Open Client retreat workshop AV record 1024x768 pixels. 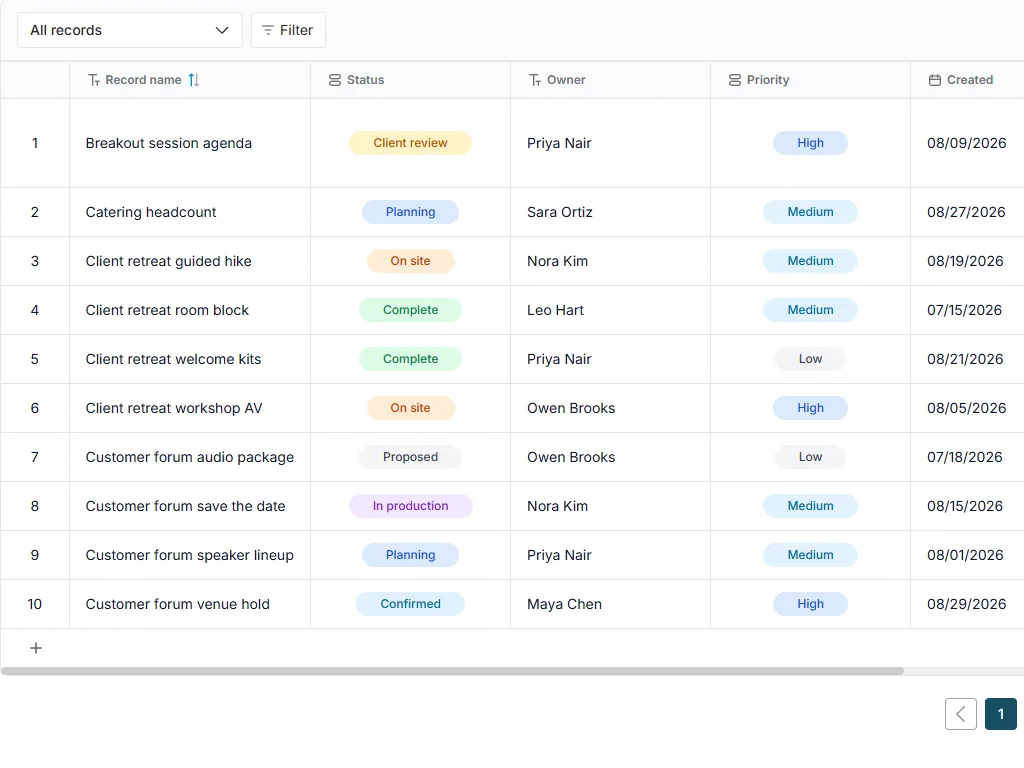click(174, 408)
